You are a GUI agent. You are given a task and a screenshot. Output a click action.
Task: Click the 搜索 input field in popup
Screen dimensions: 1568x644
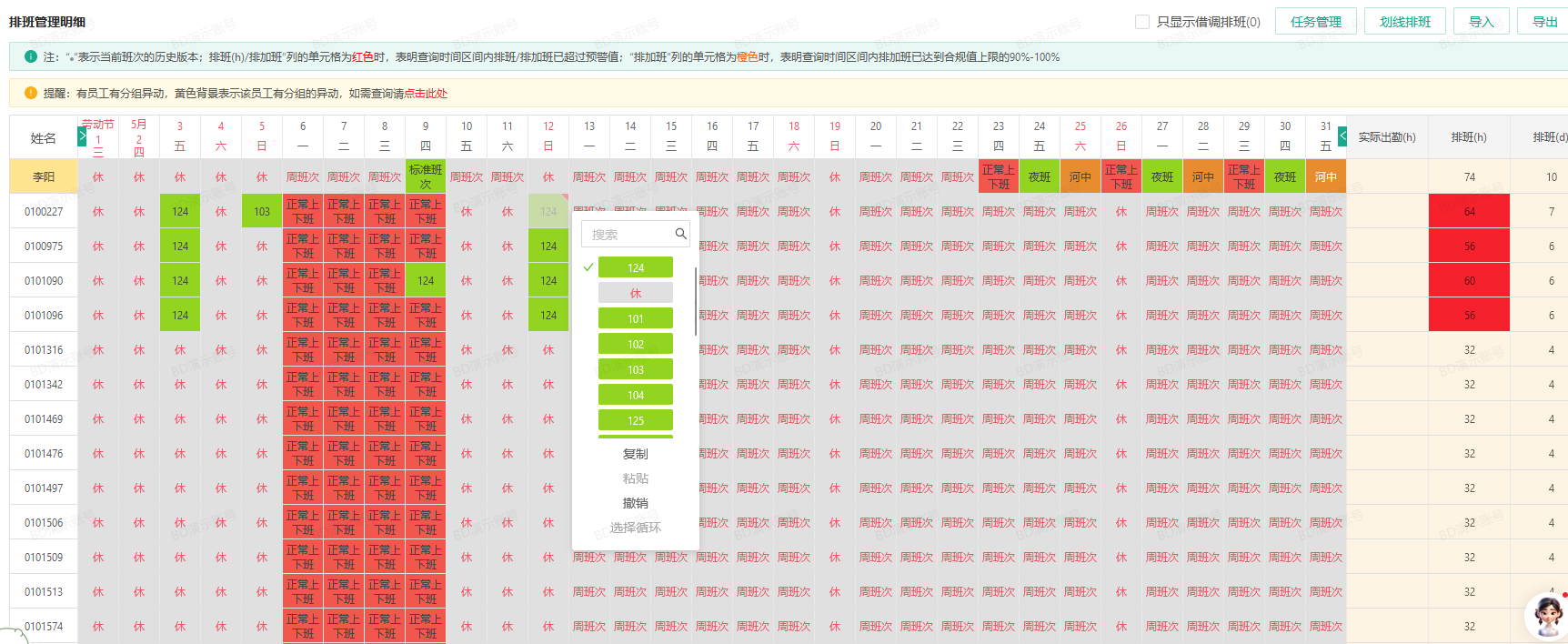(x=628, y=234)
